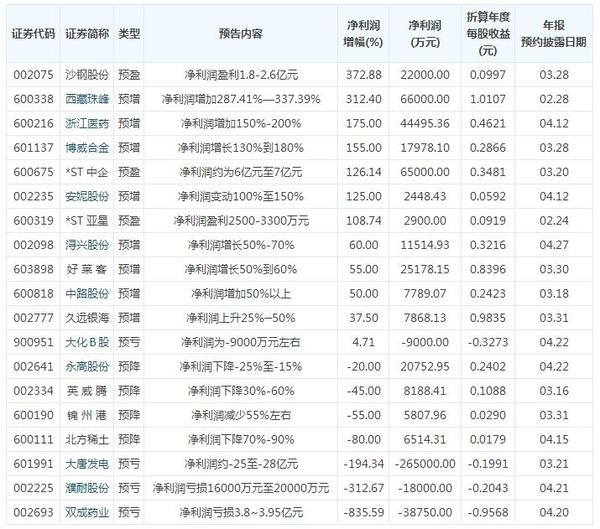The image size is (600, 529).
Task: Select stock code 600319
Action: click(33, 221)
